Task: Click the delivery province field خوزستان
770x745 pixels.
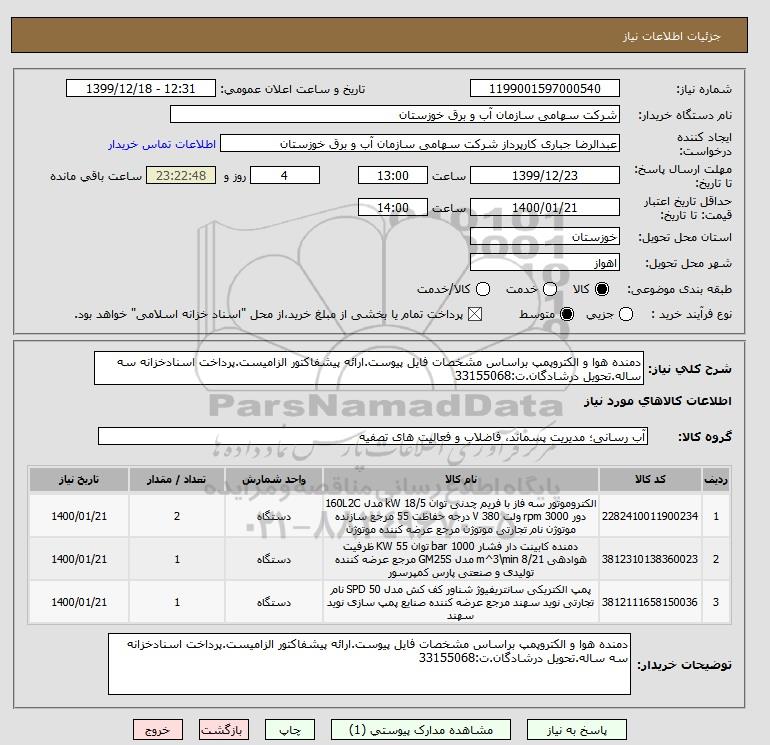Action: pyautogui.click(x=545, y=237)
